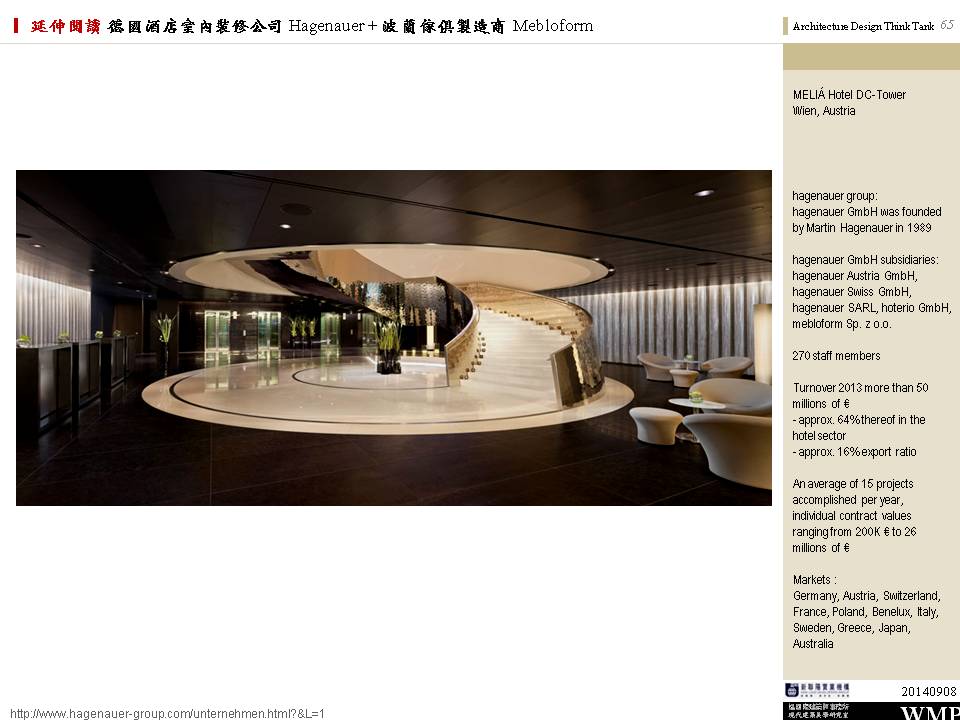This screenshot has height=720, width=960.
Task: Click the tan vertical bar beside the header
Action: 786,27
